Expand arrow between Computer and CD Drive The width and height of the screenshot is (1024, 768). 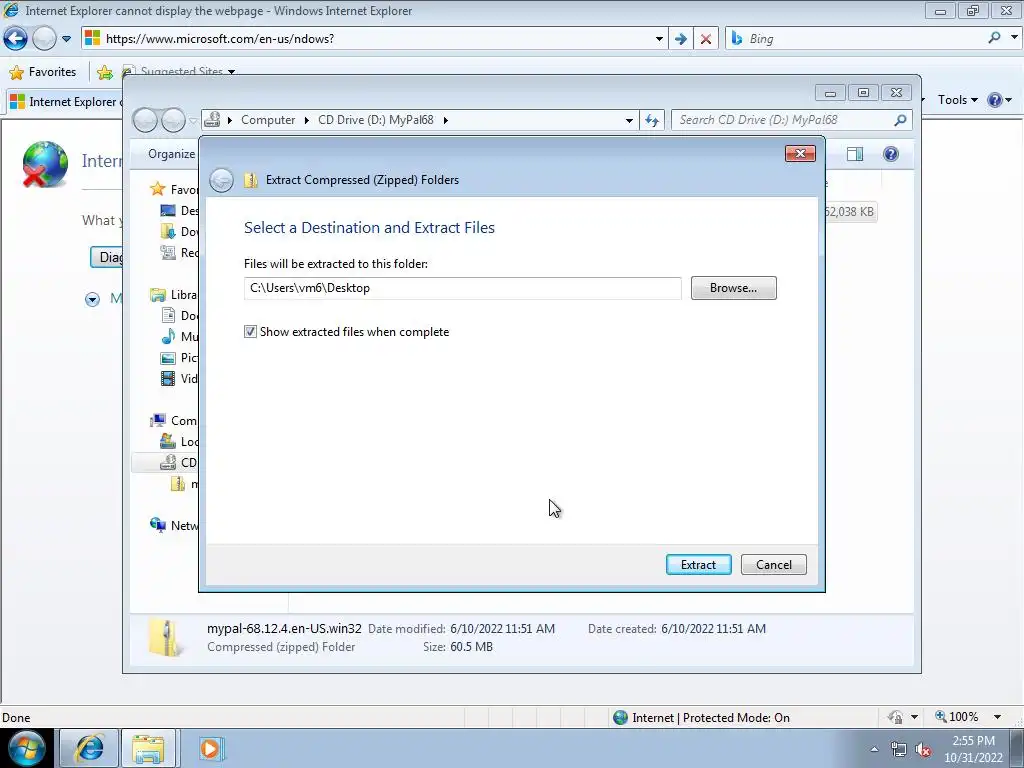click(x=306, y=120)
